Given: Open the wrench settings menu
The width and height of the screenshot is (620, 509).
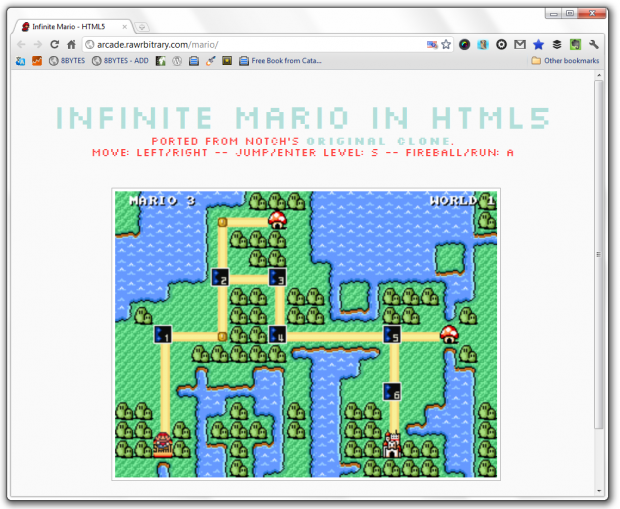Looking at the screenshot, I should [x=594, y=45].
